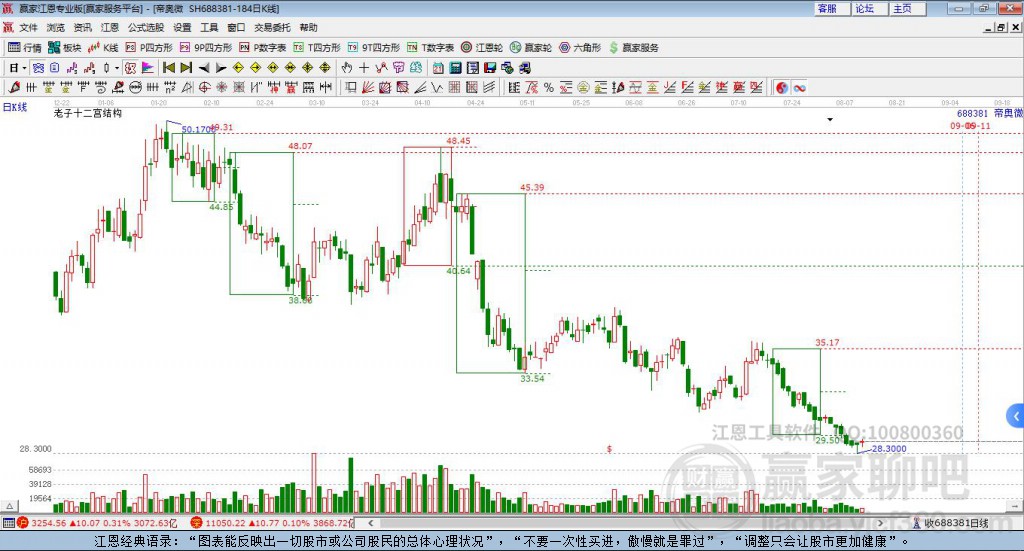Open the 设置 menu
Image resolution: width=1024 pixels, height=551 pixels.
click(x=182, y=27)
